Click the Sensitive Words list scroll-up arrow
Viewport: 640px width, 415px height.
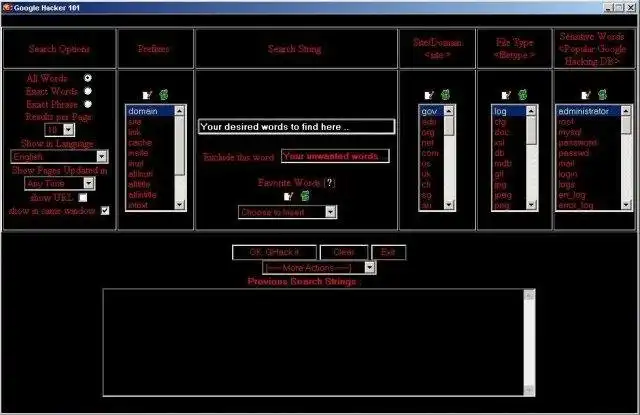coord(626,111)
